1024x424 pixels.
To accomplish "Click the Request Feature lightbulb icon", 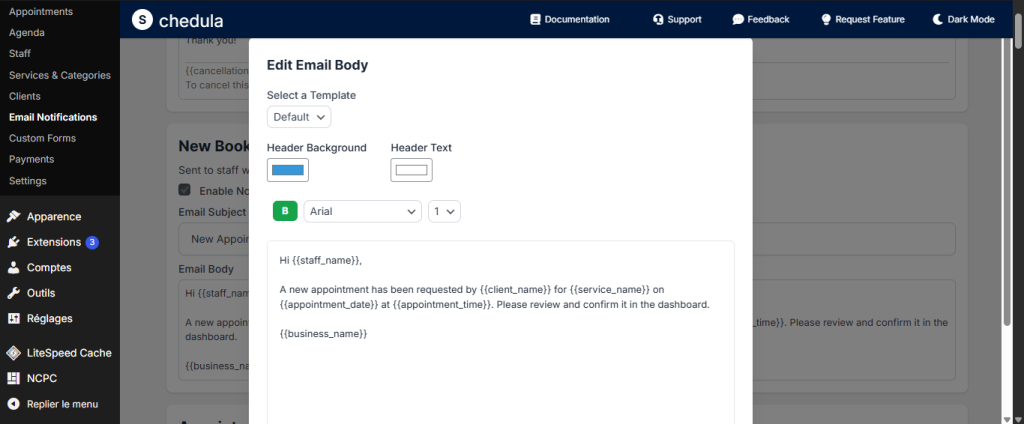I will (x=826, y=19).
